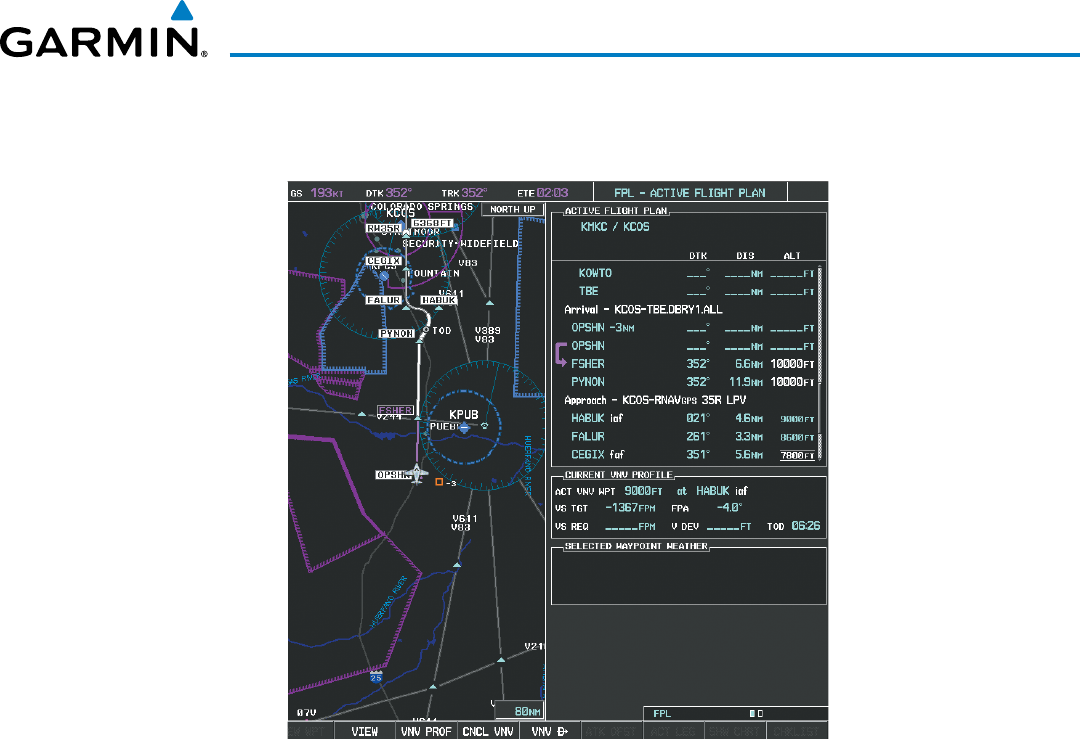Select the magenta active leg arrow icon
The width and height of the screenshot is (1080, 739).
pyautogui.click(x=561, y=355)
